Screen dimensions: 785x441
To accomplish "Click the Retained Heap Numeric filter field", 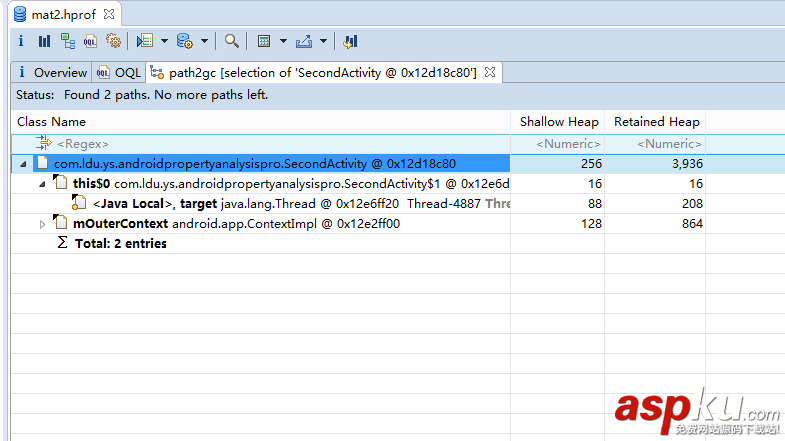I will 655,144.
